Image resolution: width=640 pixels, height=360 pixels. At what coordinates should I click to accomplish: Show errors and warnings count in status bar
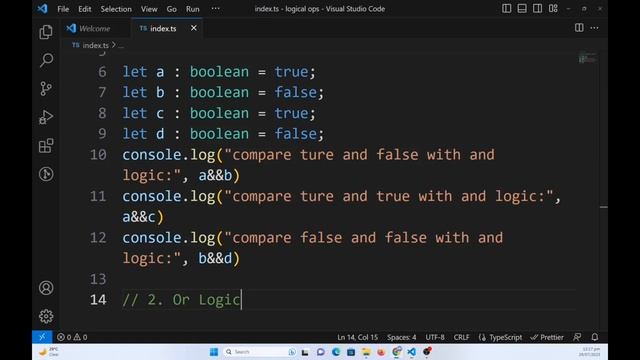coord(72,337)
